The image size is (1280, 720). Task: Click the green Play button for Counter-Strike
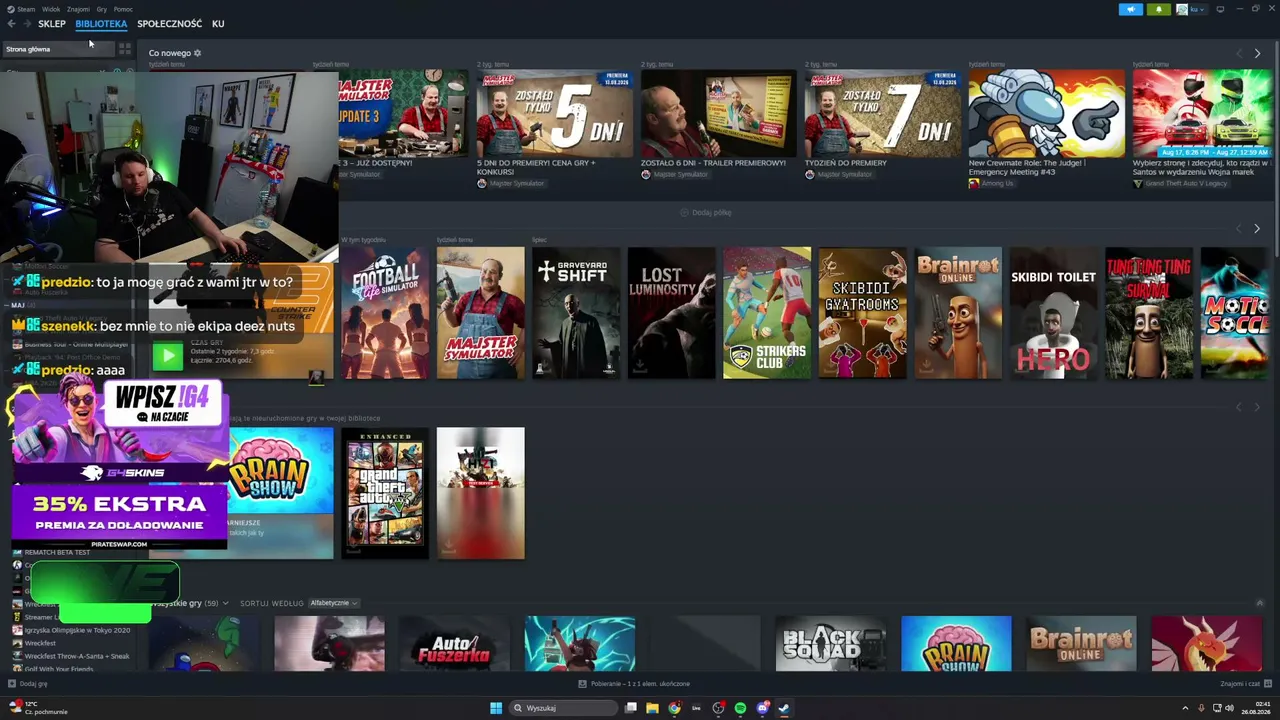click(168, 354)
